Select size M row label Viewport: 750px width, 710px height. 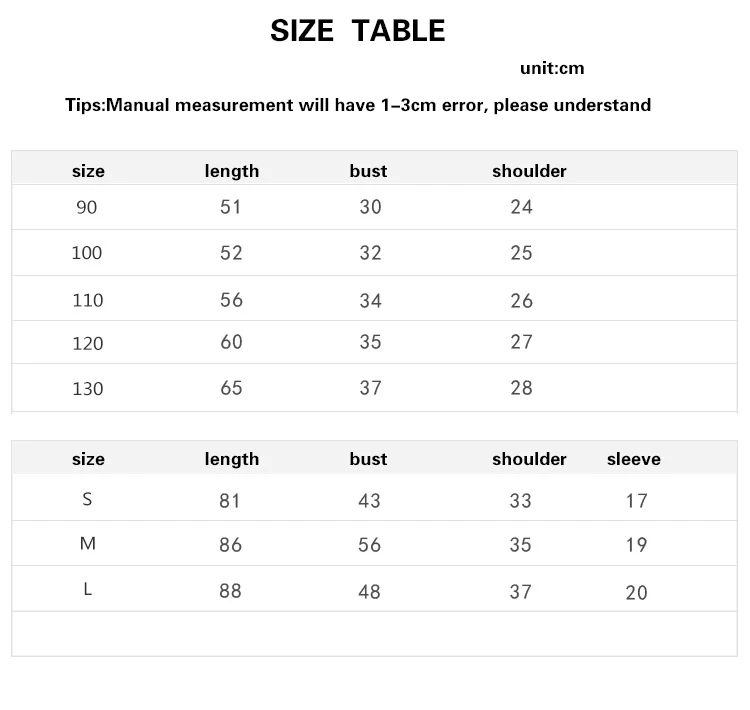point(88,544)
